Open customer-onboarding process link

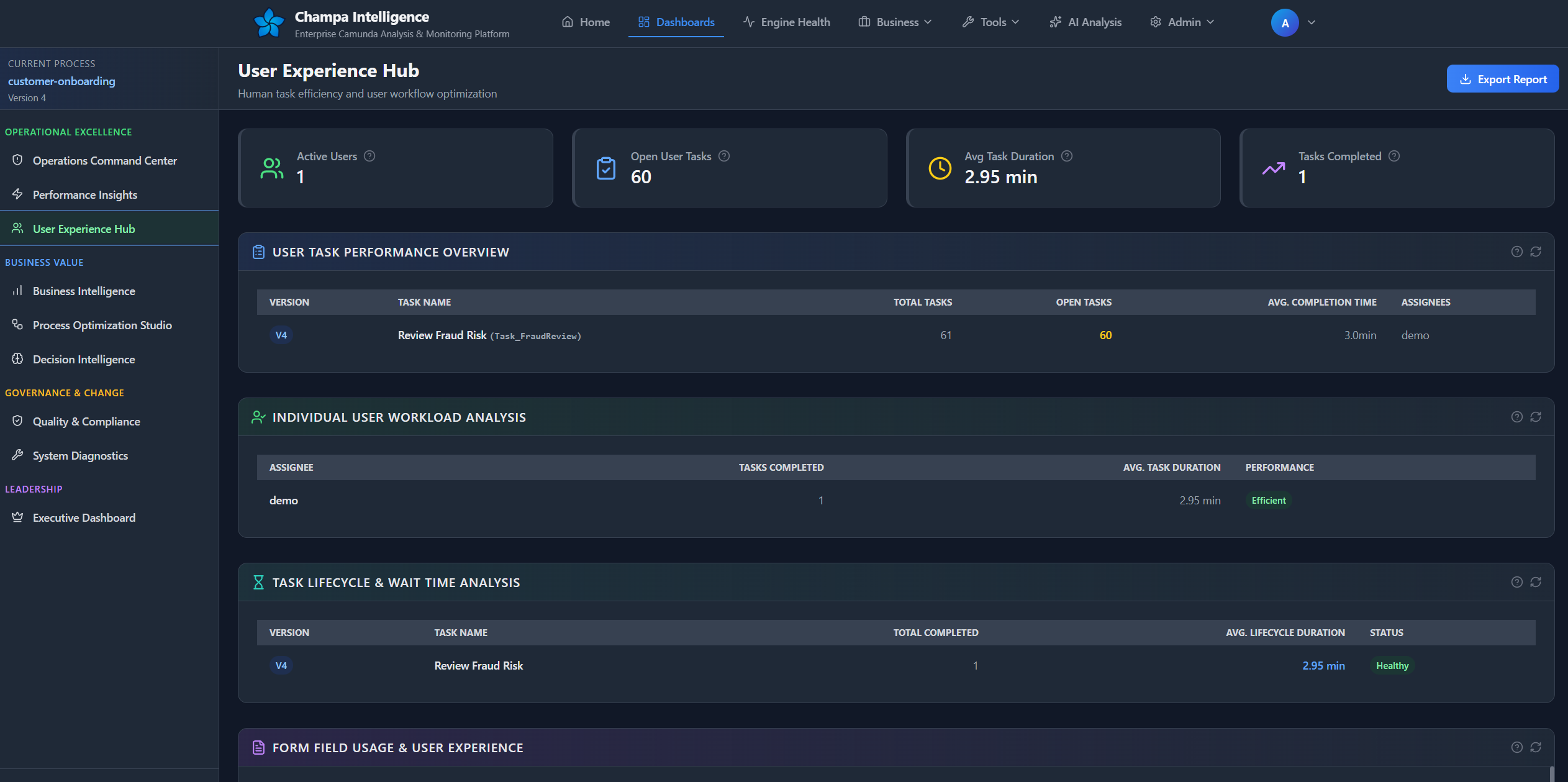pyautogui.click(x=61, y=81)
